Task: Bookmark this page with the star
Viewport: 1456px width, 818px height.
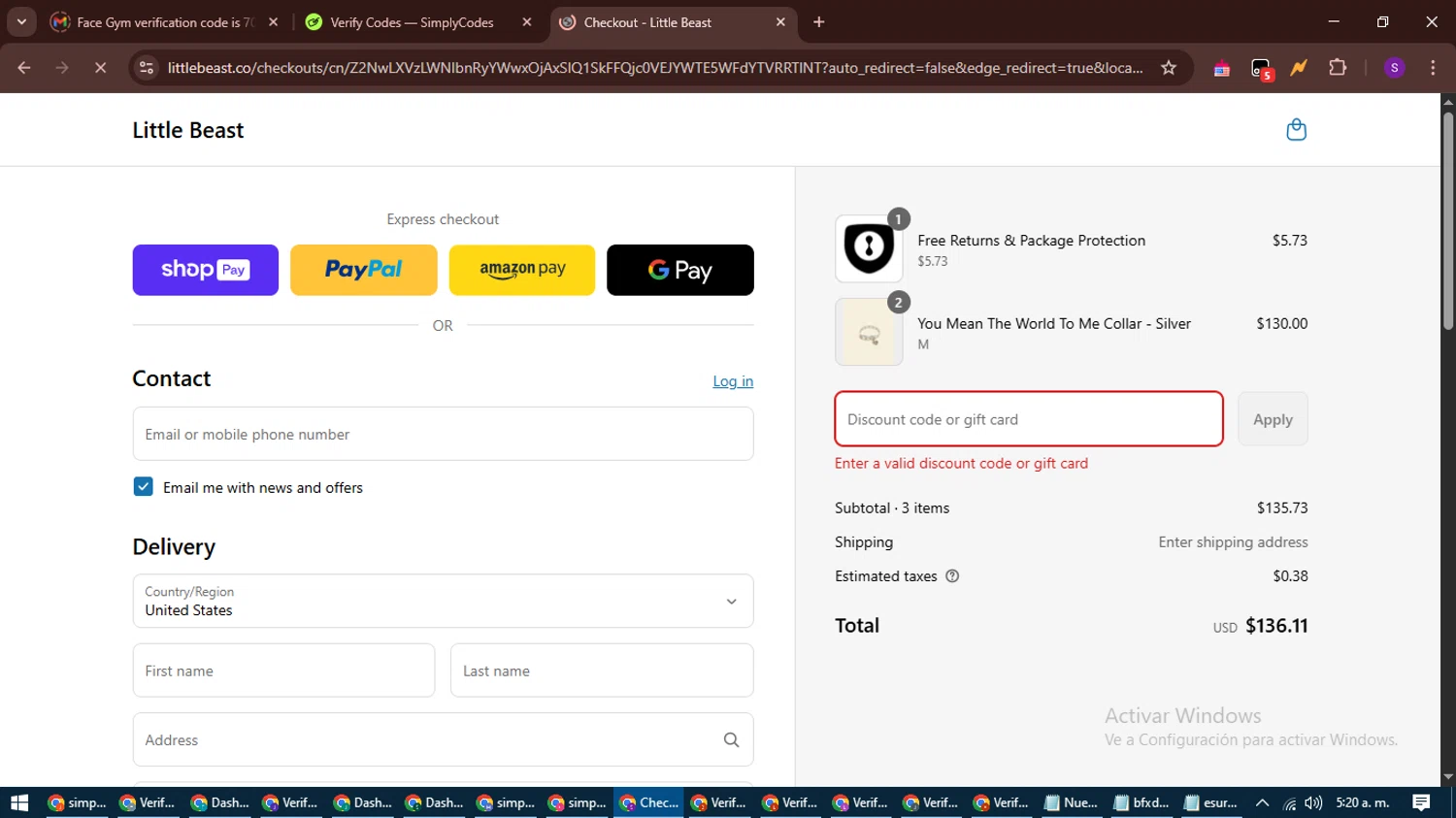Action: pos(1169,68)
